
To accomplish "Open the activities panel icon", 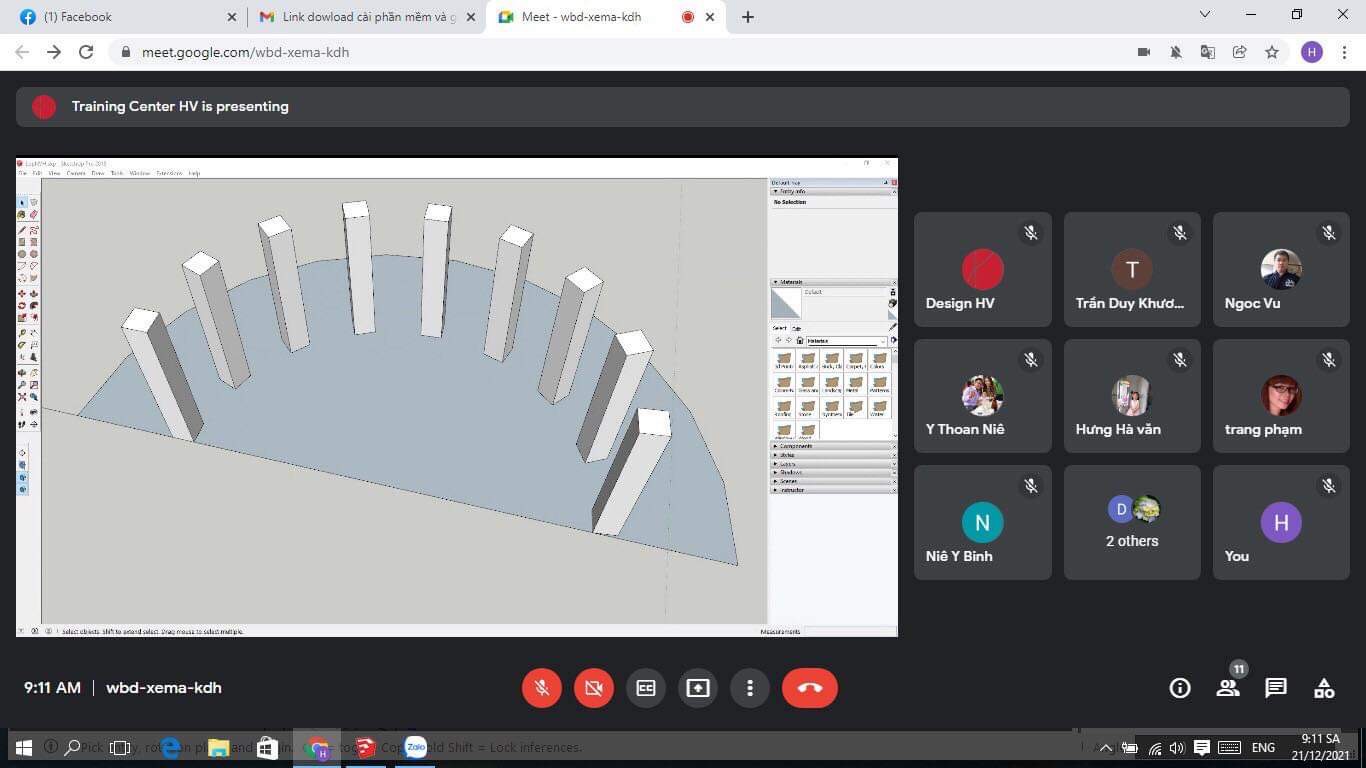I will click(x=1324, y=688).
